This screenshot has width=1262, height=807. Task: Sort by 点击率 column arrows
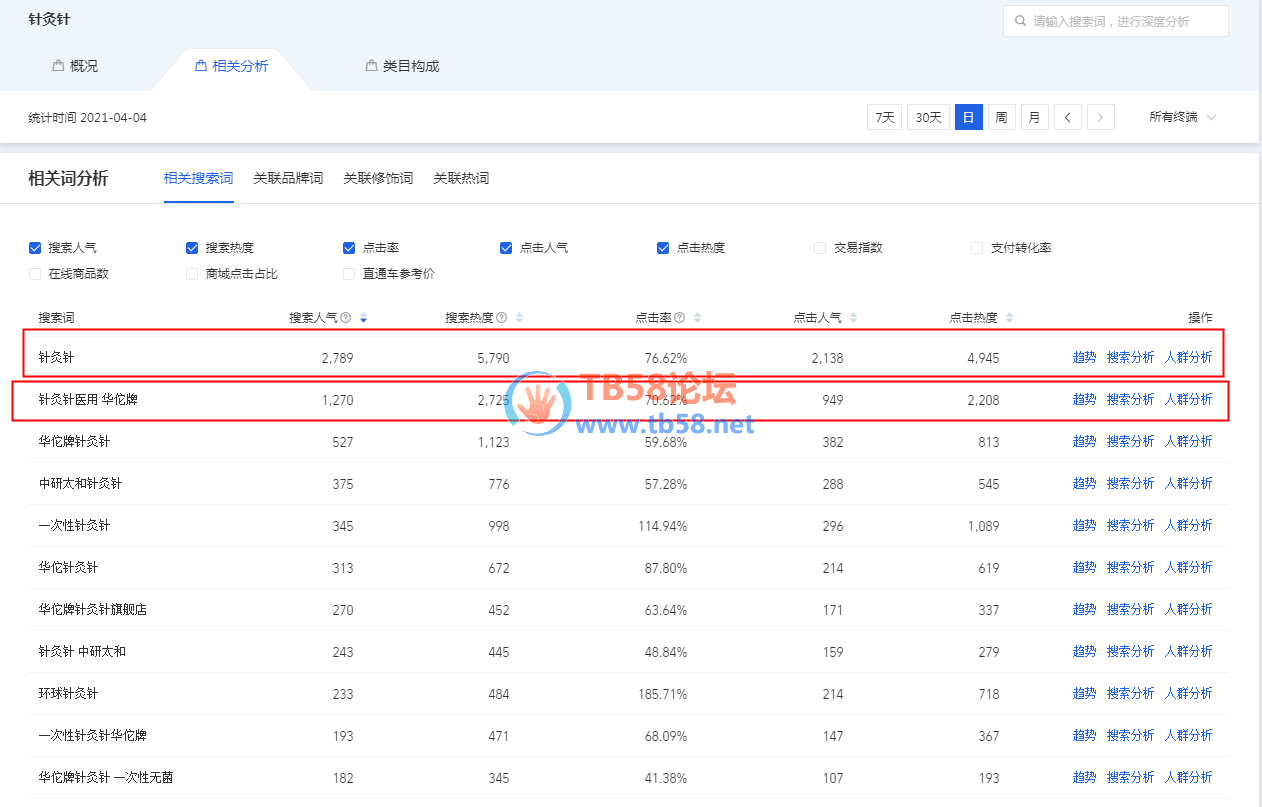pyautogui.click(x=697, y=318)
